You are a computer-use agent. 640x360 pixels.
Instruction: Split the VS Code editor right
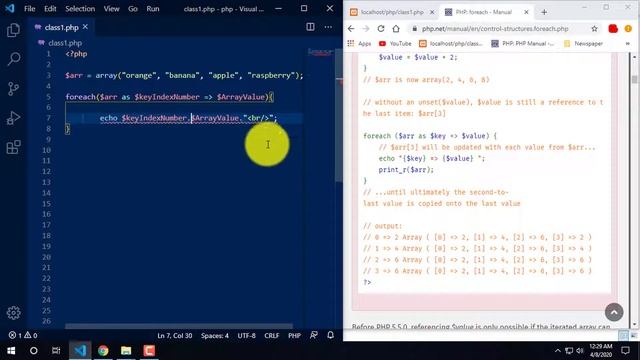310,27
